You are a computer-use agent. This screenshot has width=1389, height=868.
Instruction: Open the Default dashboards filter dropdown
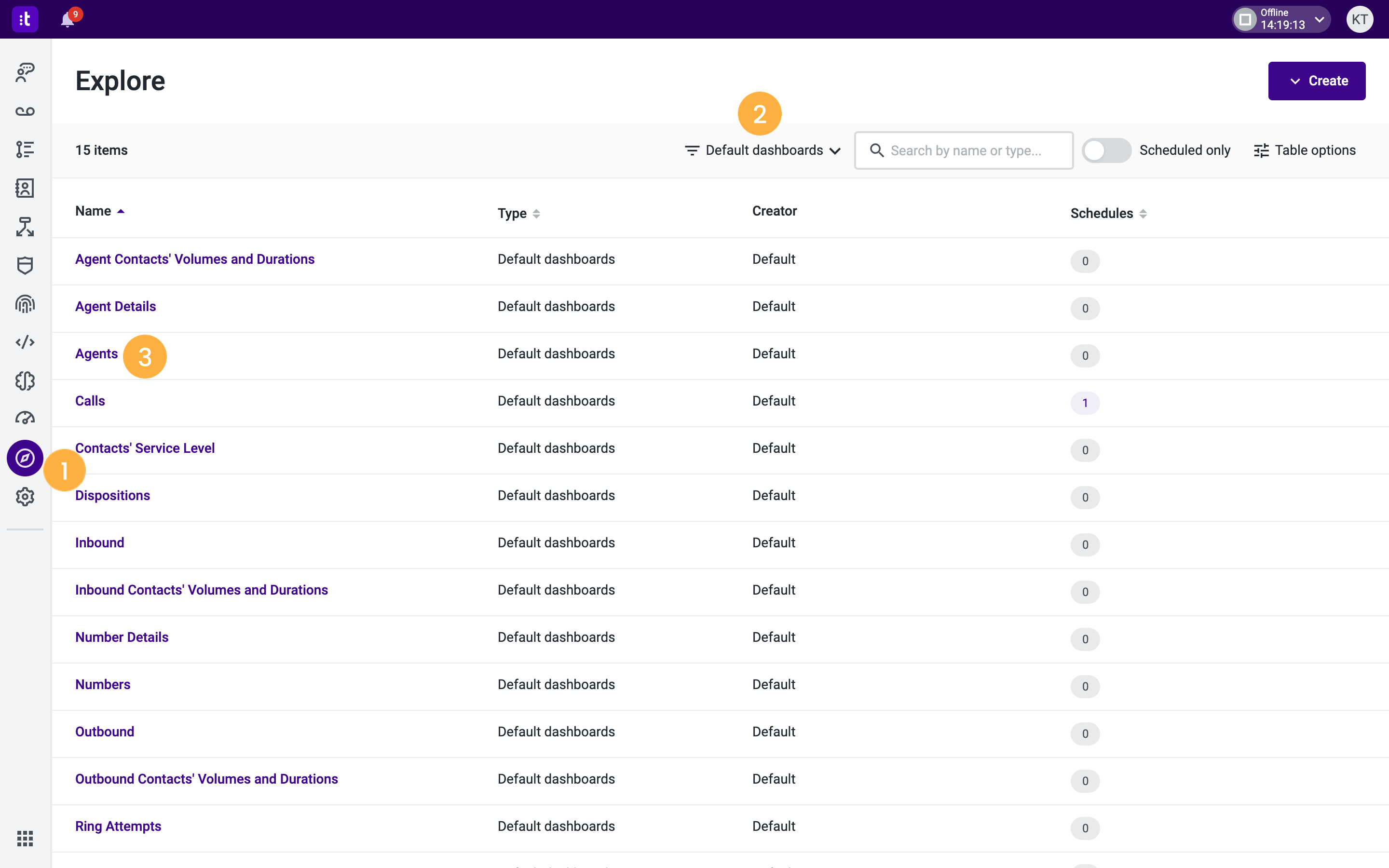click(x=762, y=150)
